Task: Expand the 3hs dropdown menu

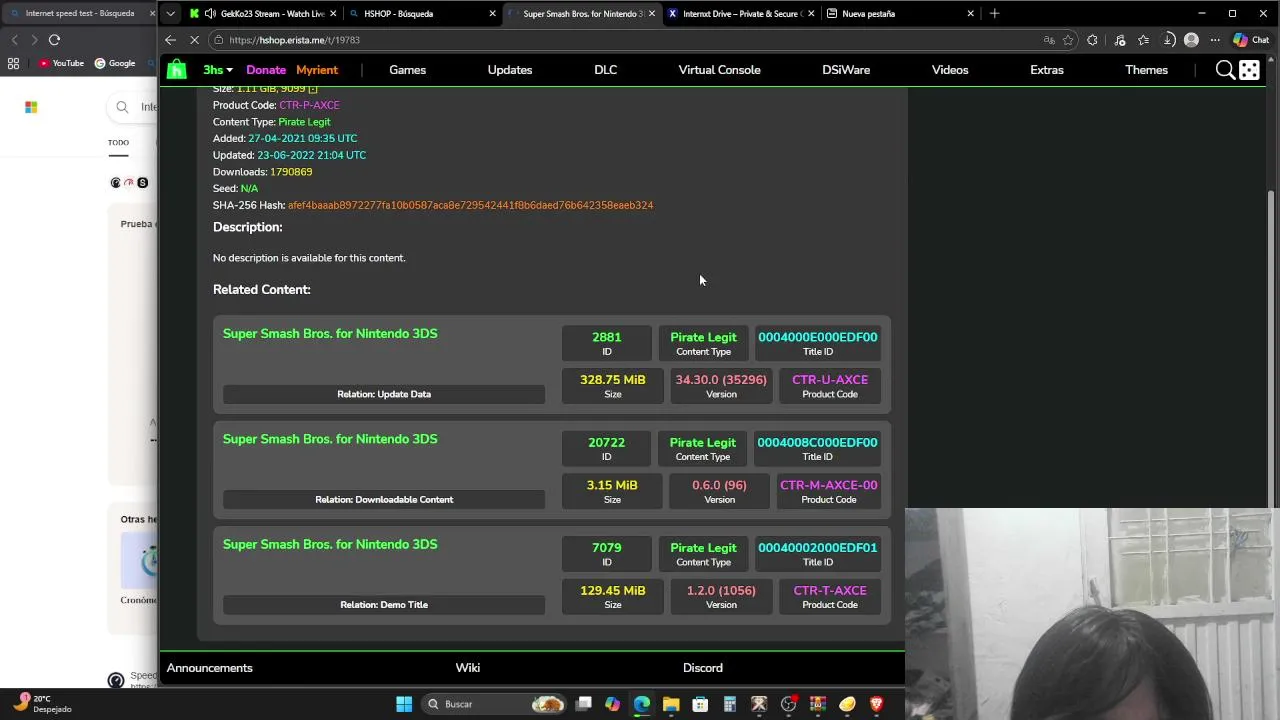Action: [218, 70]
